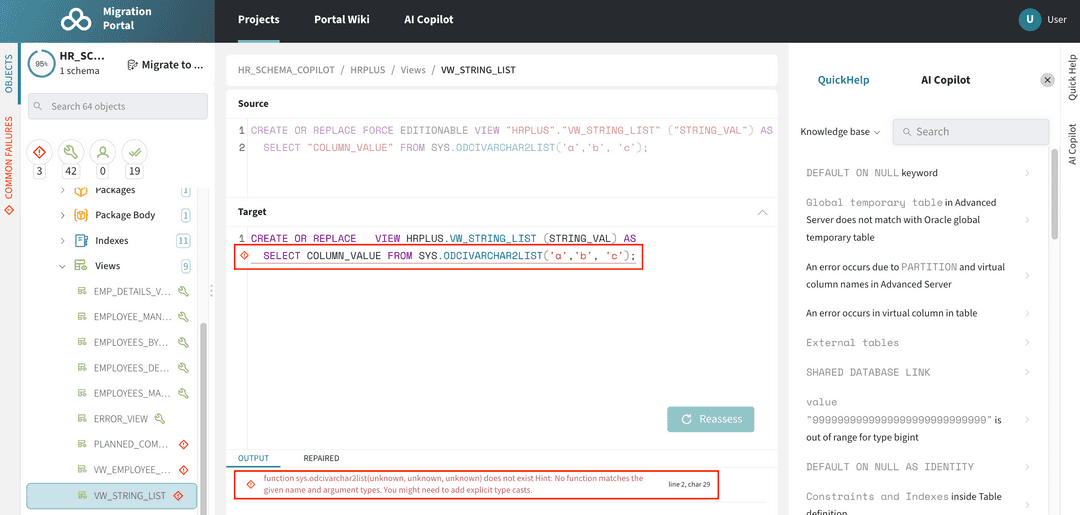
Task: Filter objects by failed status icon
Action: (x=40, y=152)
